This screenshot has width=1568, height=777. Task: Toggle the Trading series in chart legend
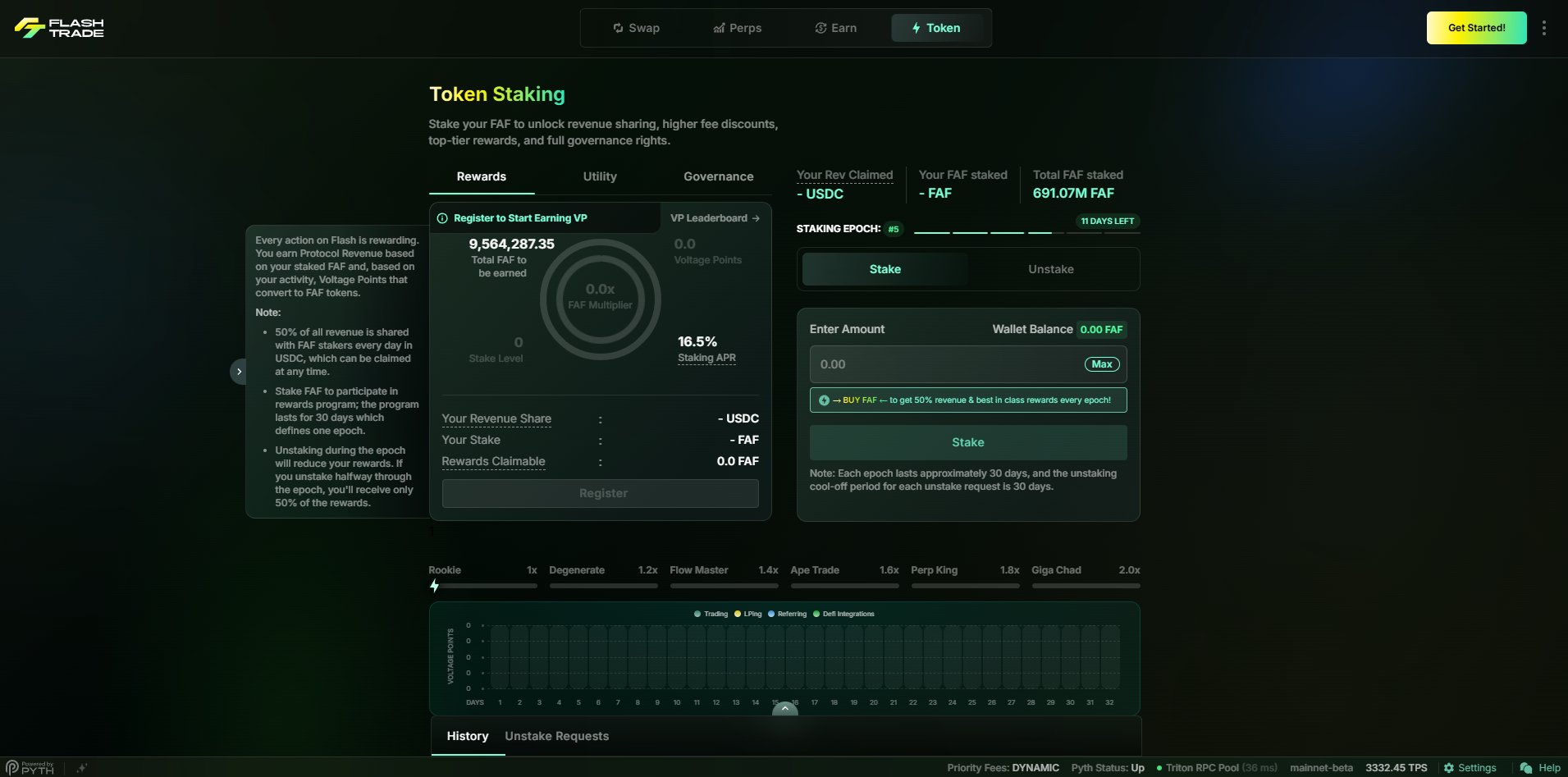(x=711, y=614)
